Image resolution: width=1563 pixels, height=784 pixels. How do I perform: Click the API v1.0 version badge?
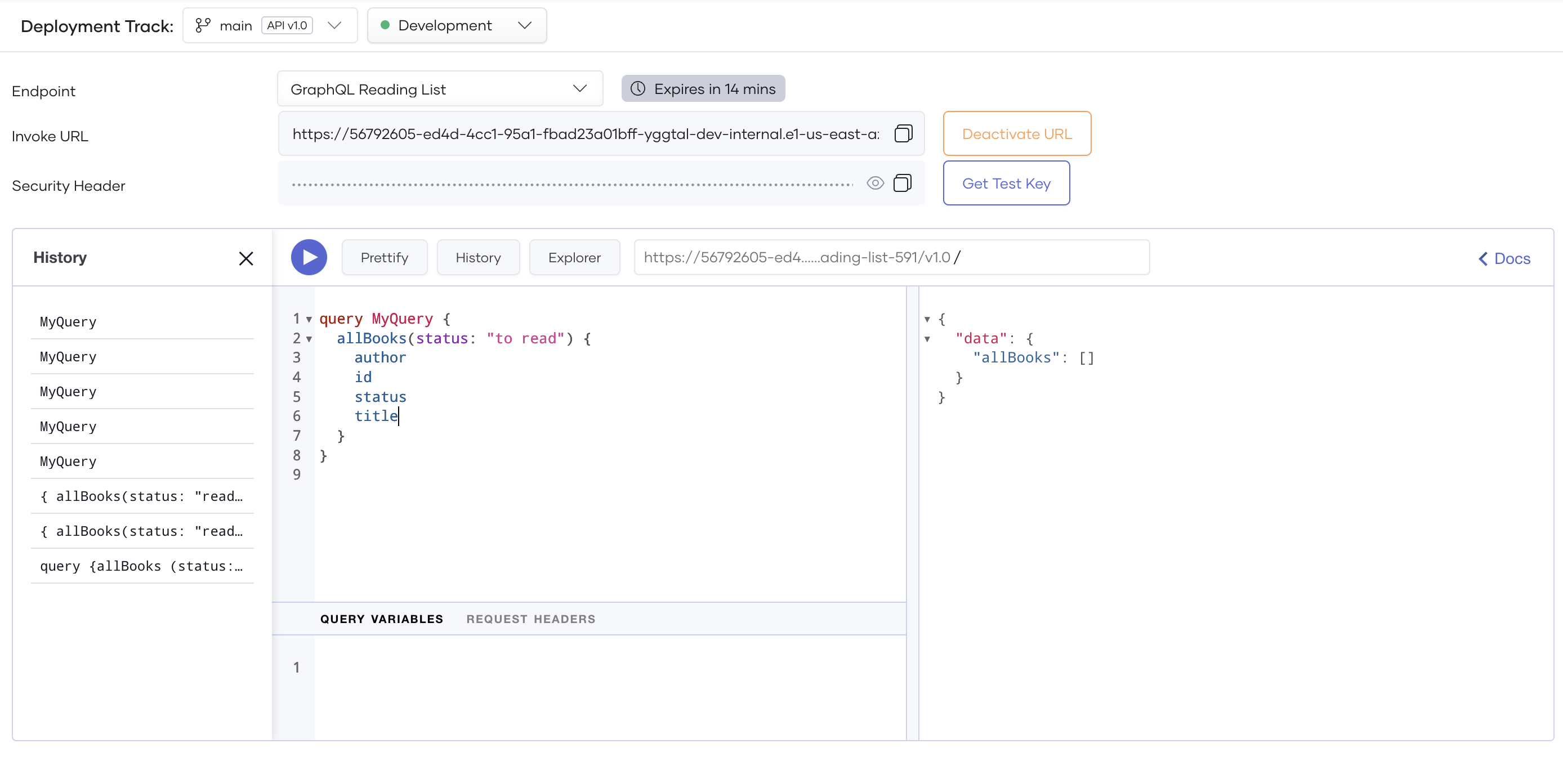coord(287,25)
